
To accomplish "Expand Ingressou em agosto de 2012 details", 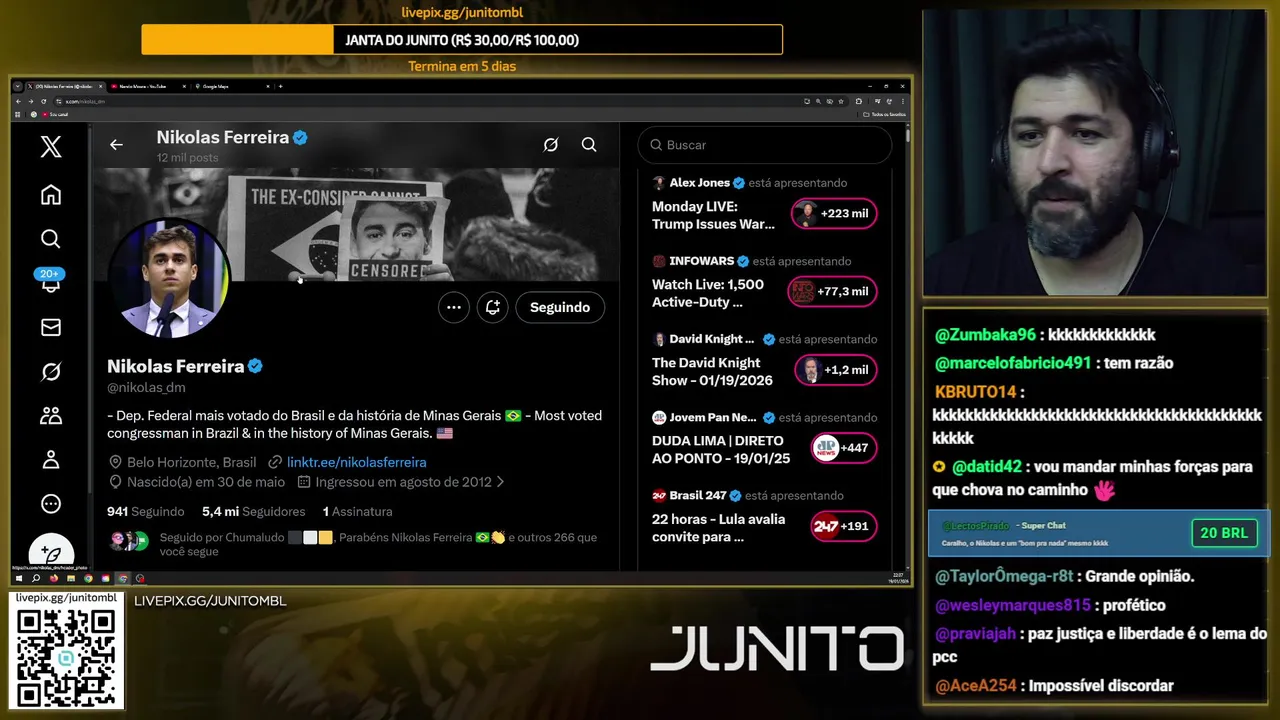I will click(x=401, y=482).
